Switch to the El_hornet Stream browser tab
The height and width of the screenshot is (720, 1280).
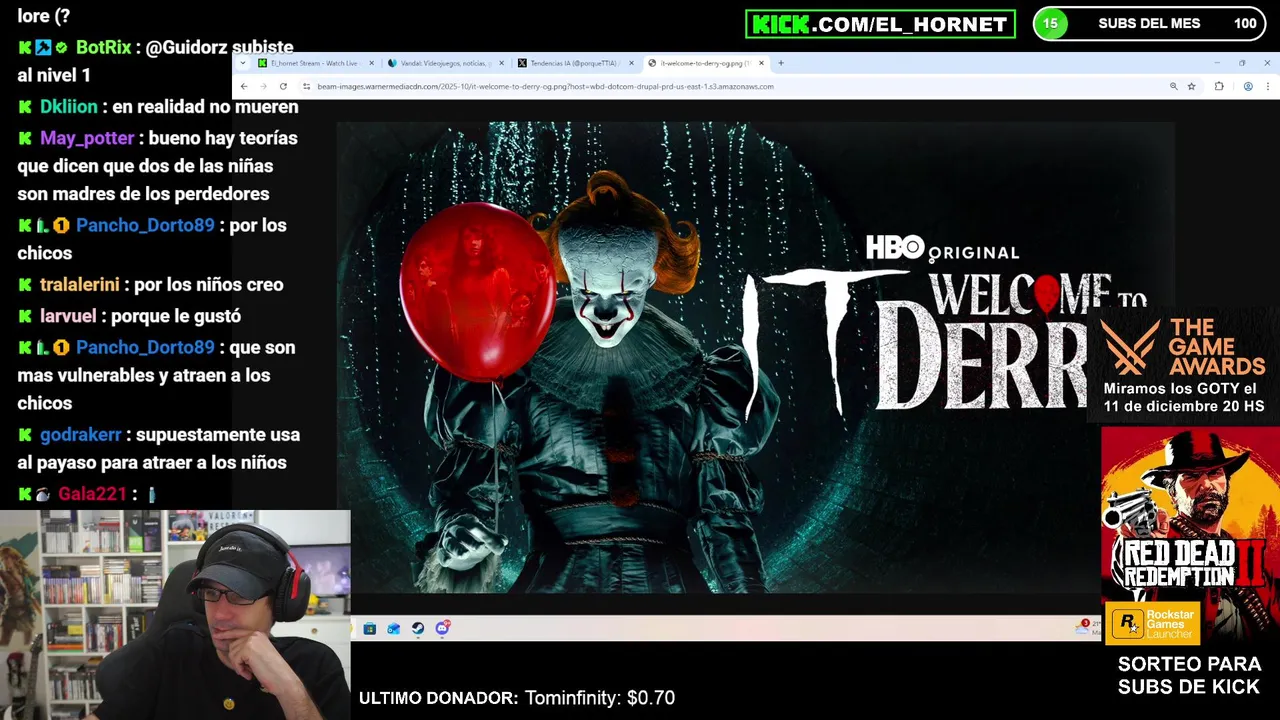(x=313, y=63)
